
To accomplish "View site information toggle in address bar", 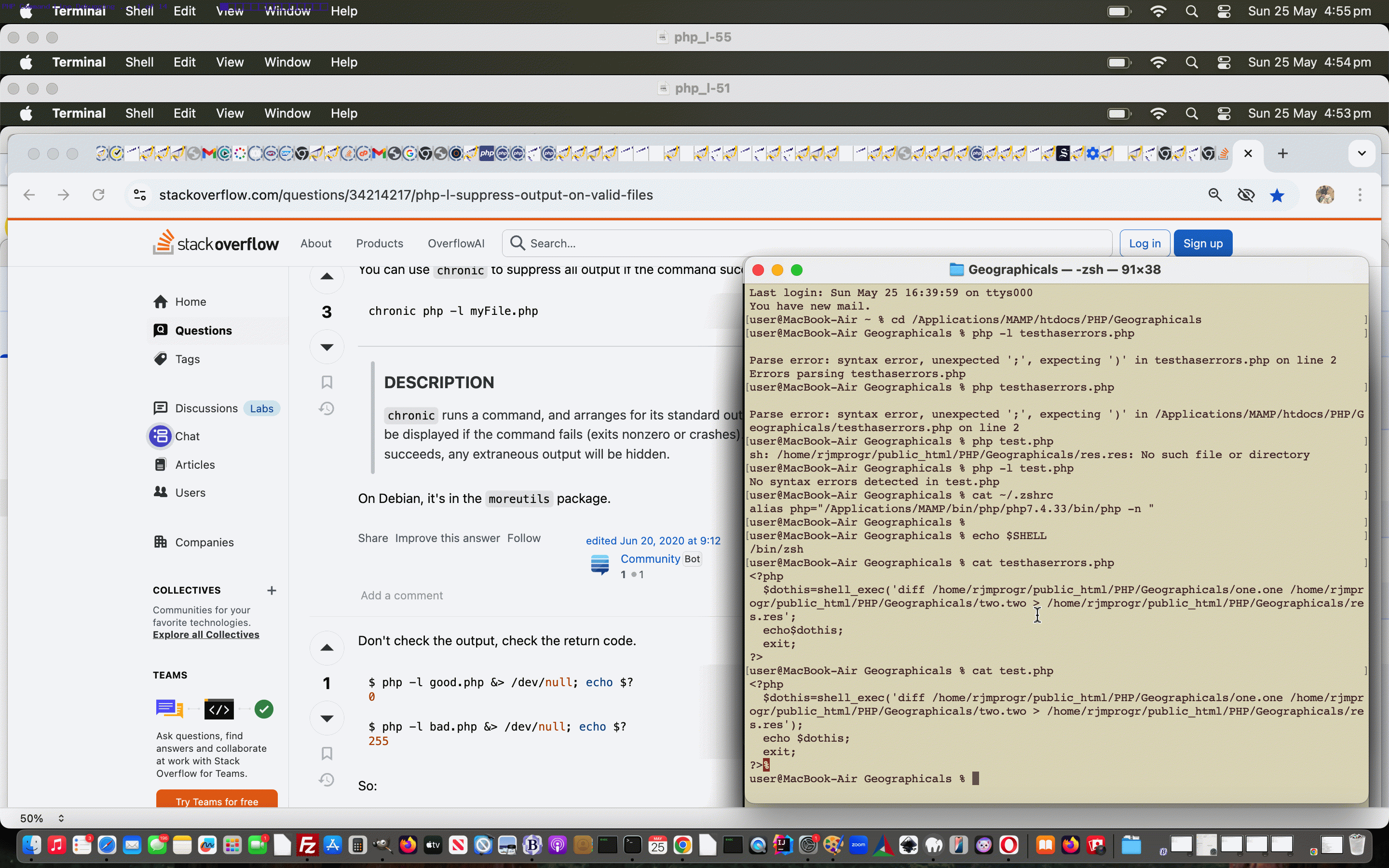I will [x=139, y=195].
